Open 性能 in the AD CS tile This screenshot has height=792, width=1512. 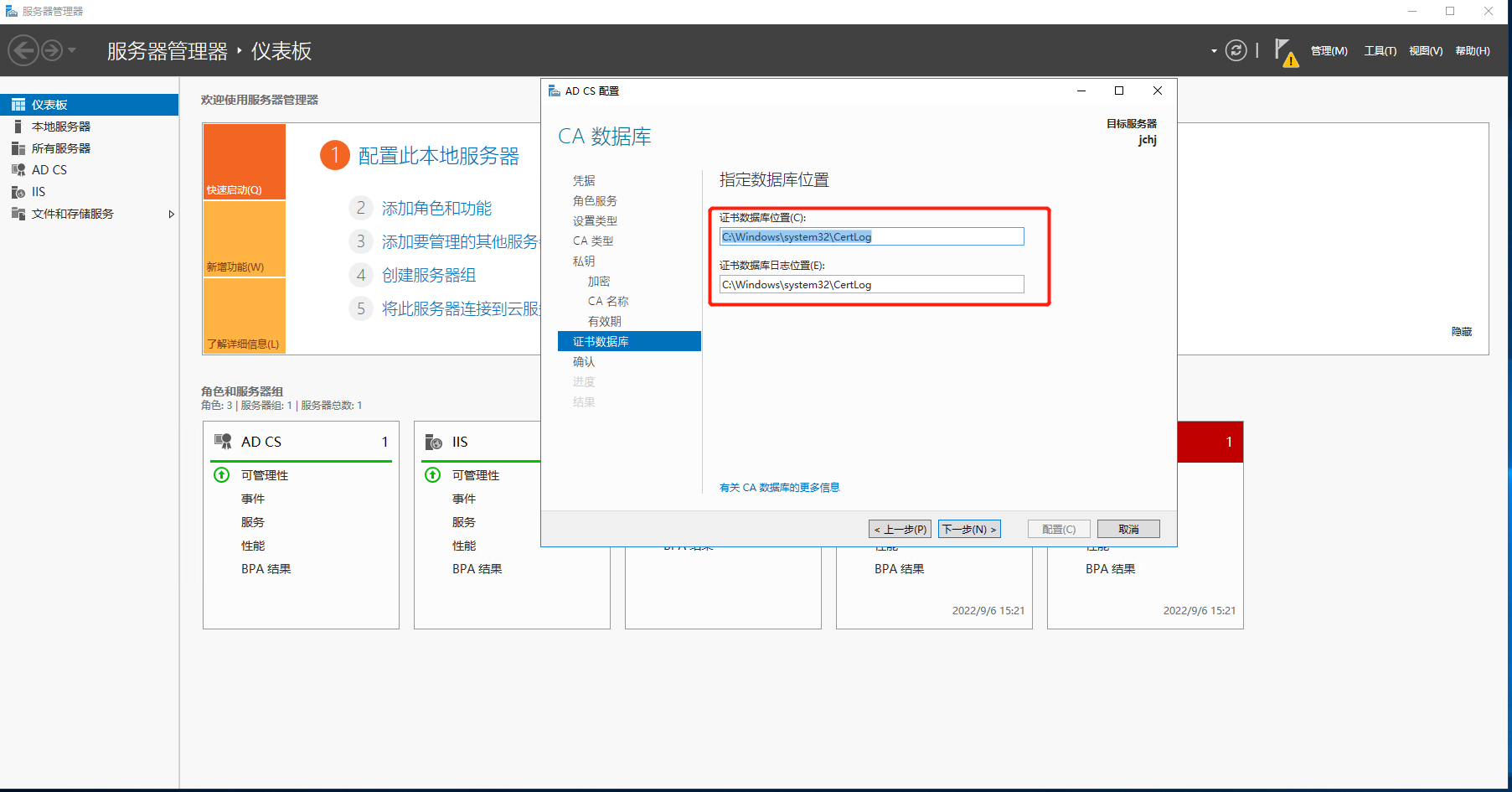(253, 546)
